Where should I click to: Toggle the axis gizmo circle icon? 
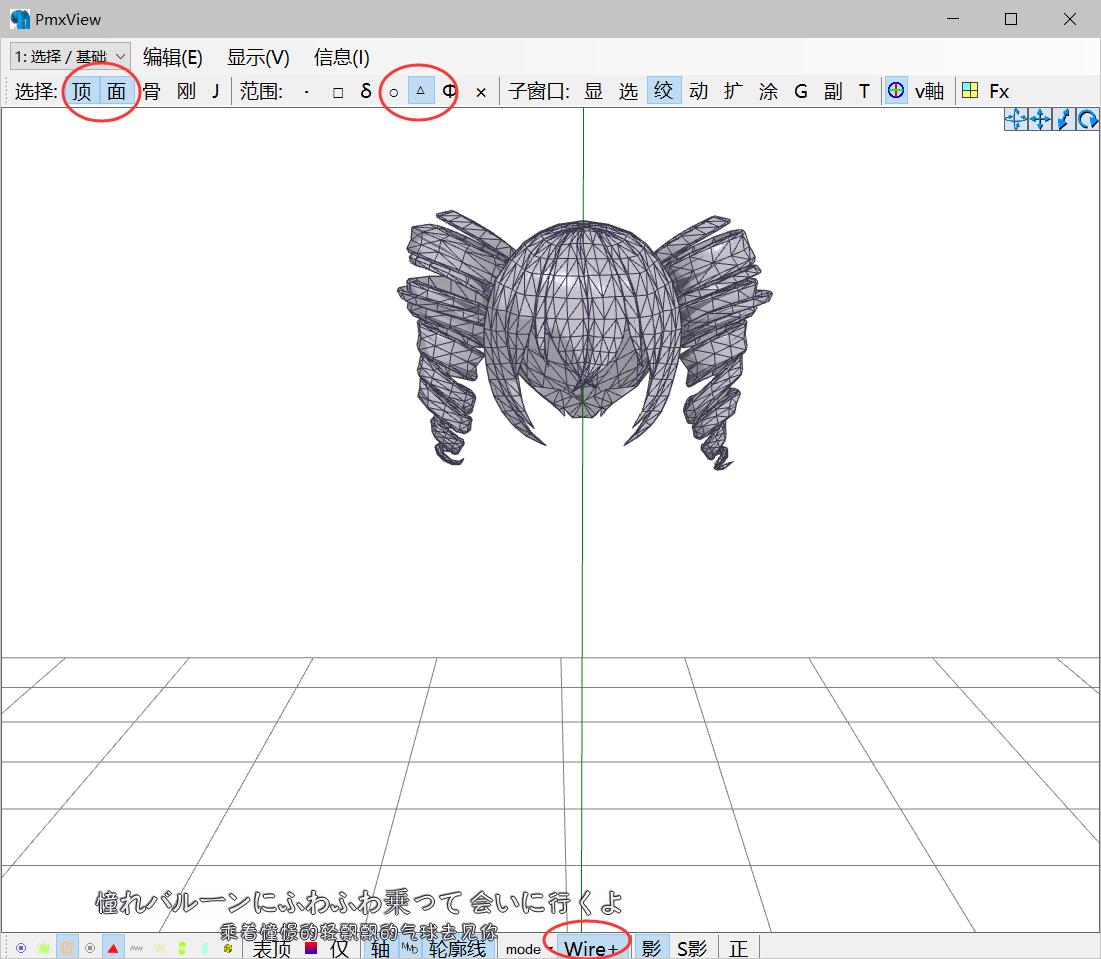(896, 91)
